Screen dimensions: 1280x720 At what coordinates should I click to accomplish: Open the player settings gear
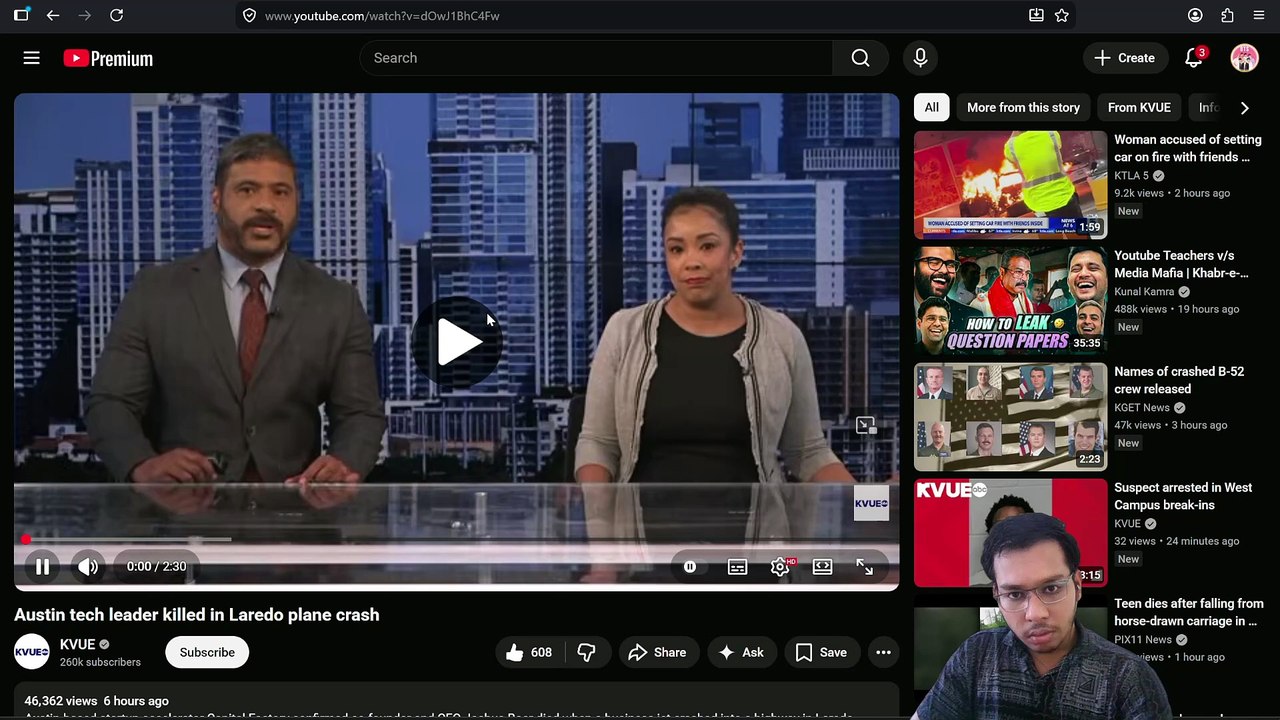pyautogui.click(x=780, y=567)
